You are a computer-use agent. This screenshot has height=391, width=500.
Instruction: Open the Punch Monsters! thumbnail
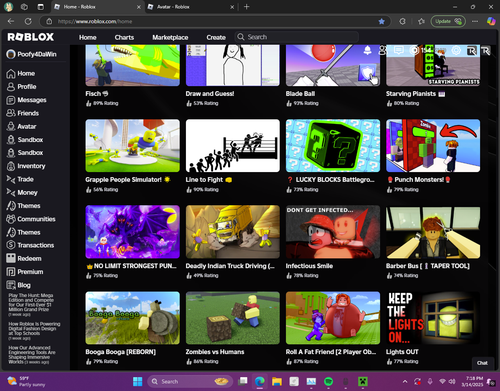tap(433, 146)
